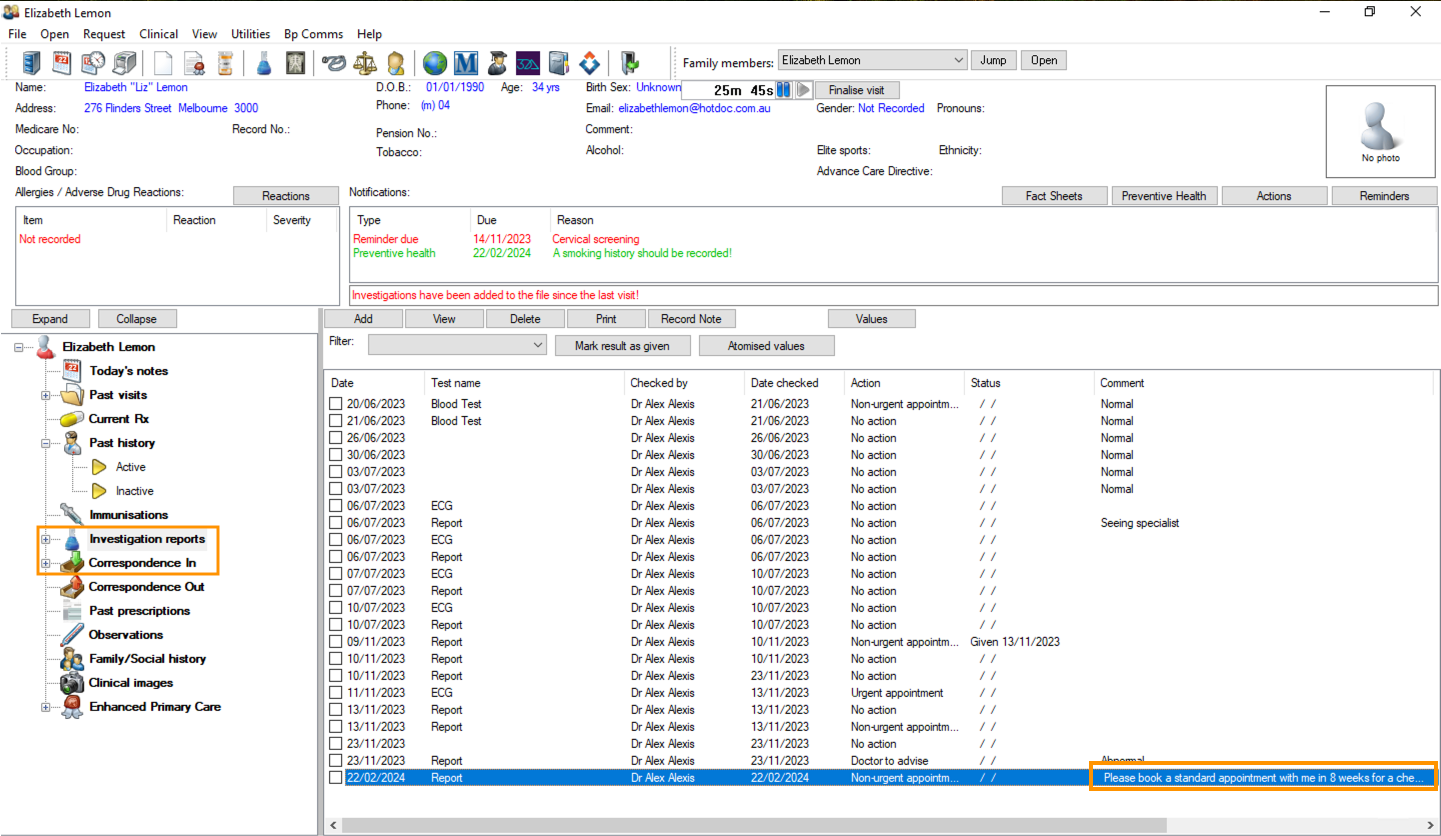This screenshot has width=1441, height=836.
Task: Click the printer icon in the toolbar
Action: [x=124, y=63]
